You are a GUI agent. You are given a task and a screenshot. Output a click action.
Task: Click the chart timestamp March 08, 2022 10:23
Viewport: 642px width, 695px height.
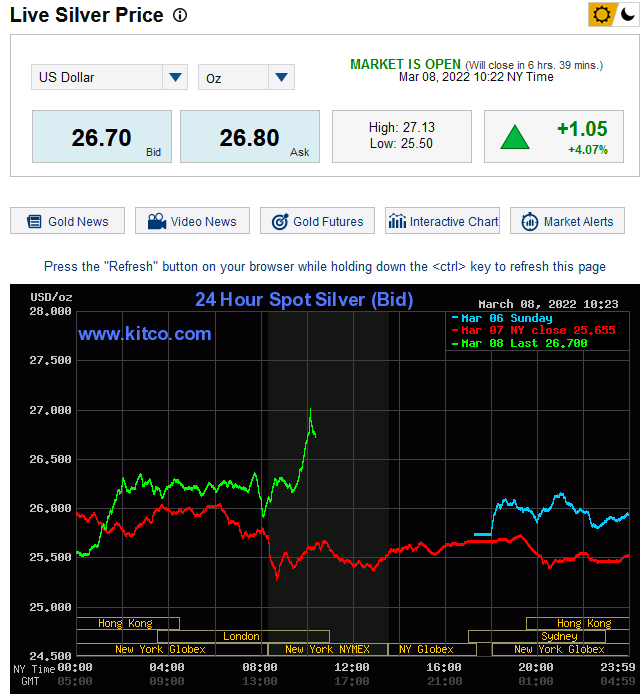548,304
